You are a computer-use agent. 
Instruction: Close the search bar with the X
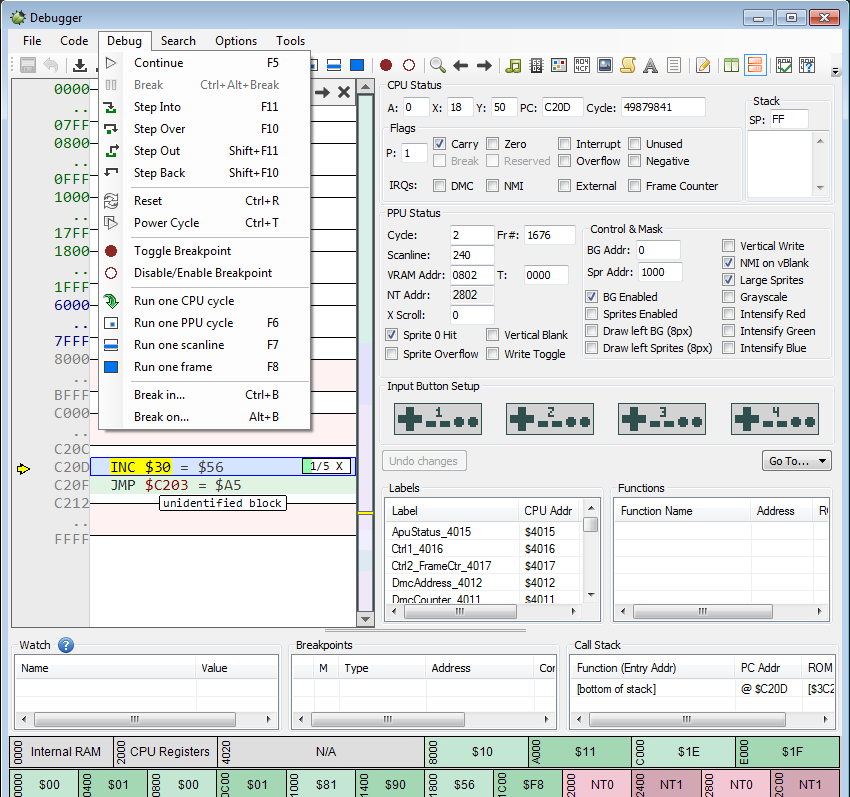pos(344,92)
